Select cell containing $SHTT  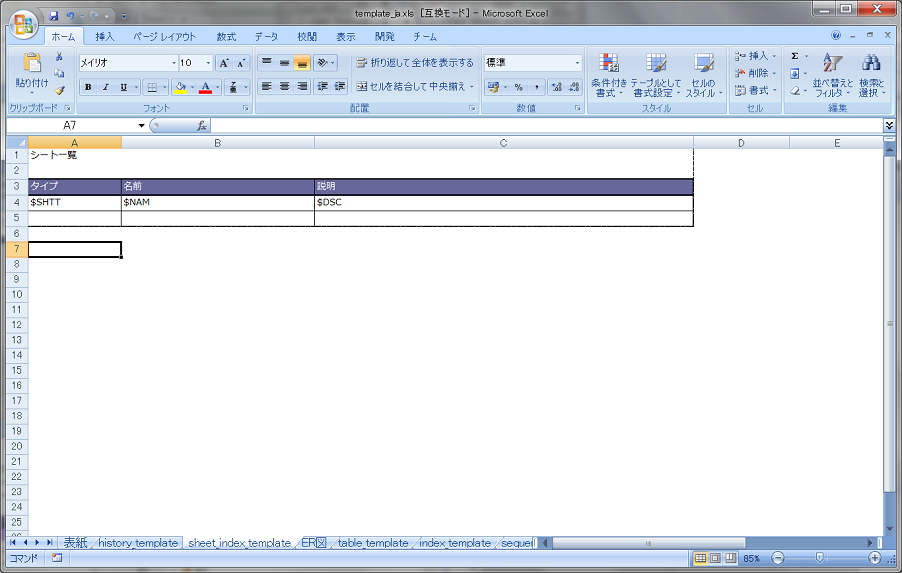[75, 203]
